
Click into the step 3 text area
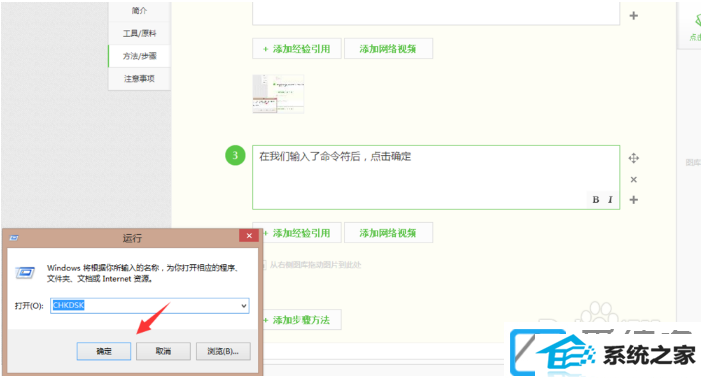[x=436, y=177]
